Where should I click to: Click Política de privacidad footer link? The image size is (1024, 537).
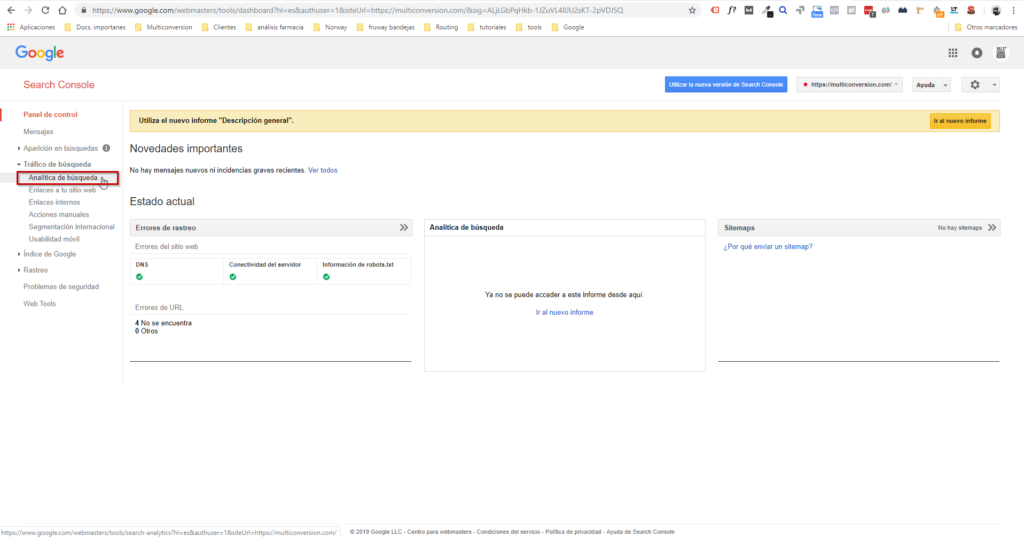point(573,532)
